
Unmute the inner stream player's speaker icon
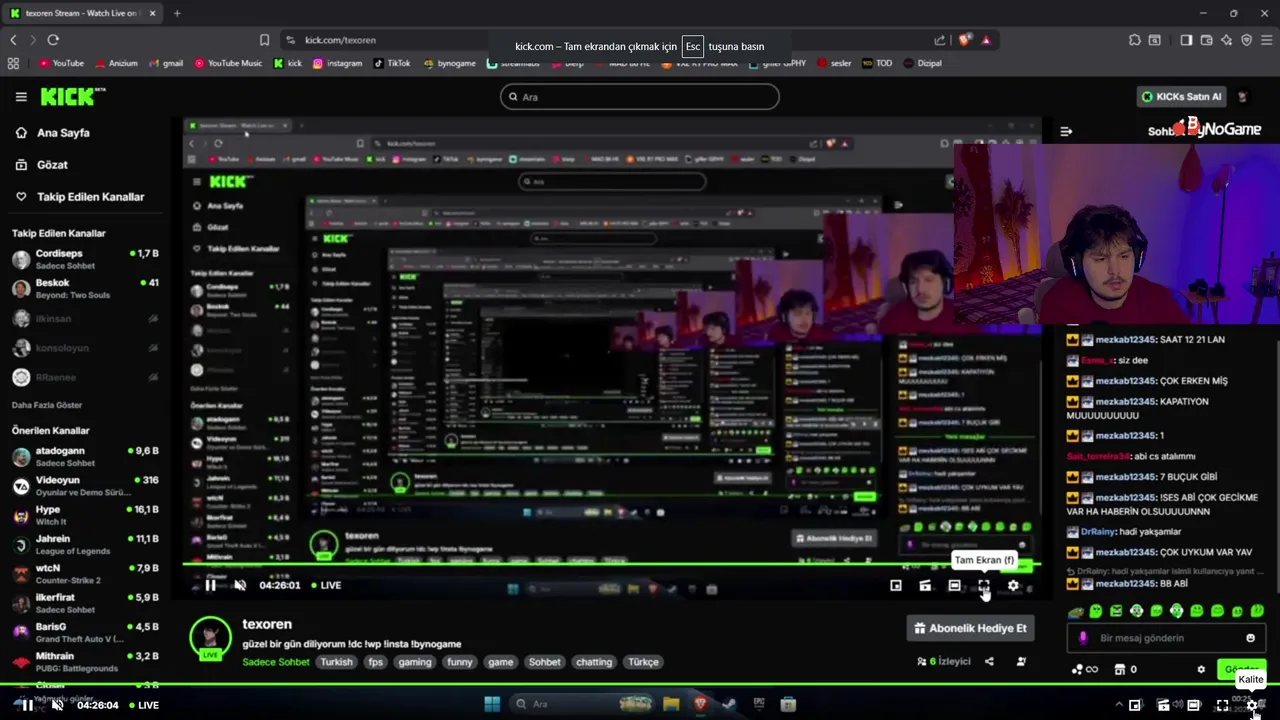tap(240, 586)
